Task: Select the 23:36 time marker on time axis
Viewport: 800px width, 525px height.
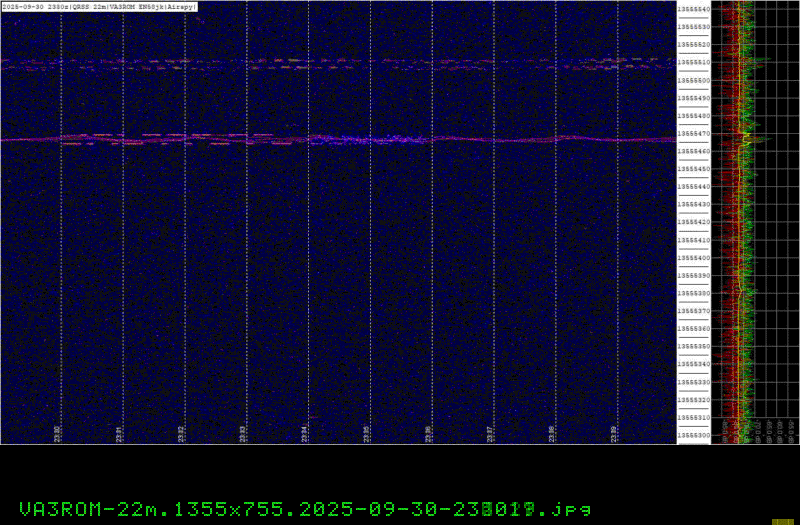Action: click(428, 433)
